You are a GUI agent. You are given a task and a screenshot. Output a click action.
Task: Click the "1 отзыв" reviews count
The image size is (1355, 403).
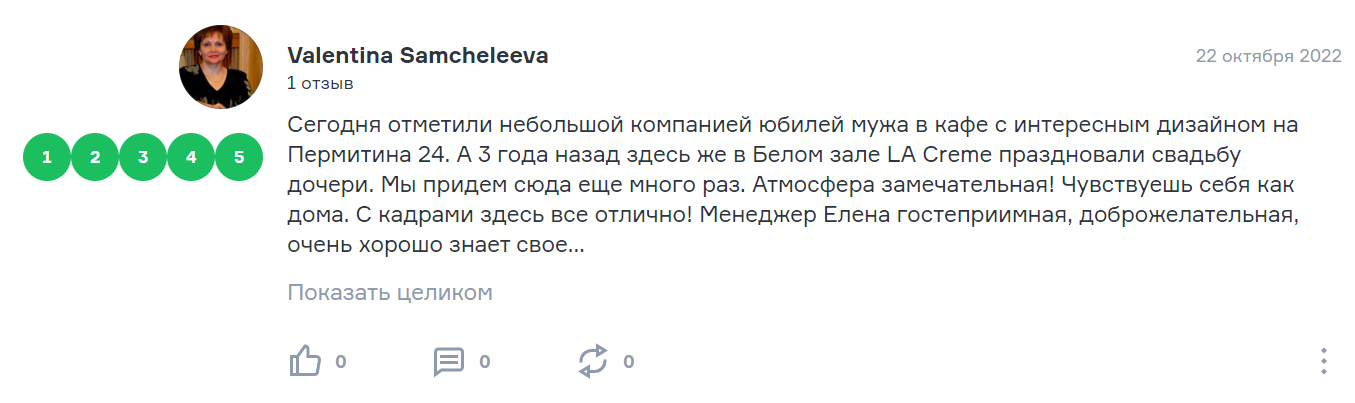(x=320, y=83)
